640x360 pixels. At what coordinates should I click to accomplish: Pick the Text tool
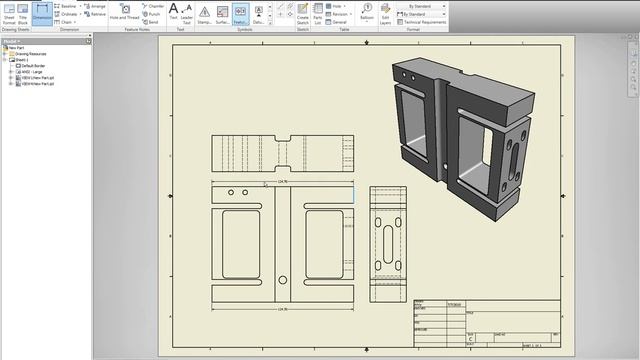[x=173, y=12]
